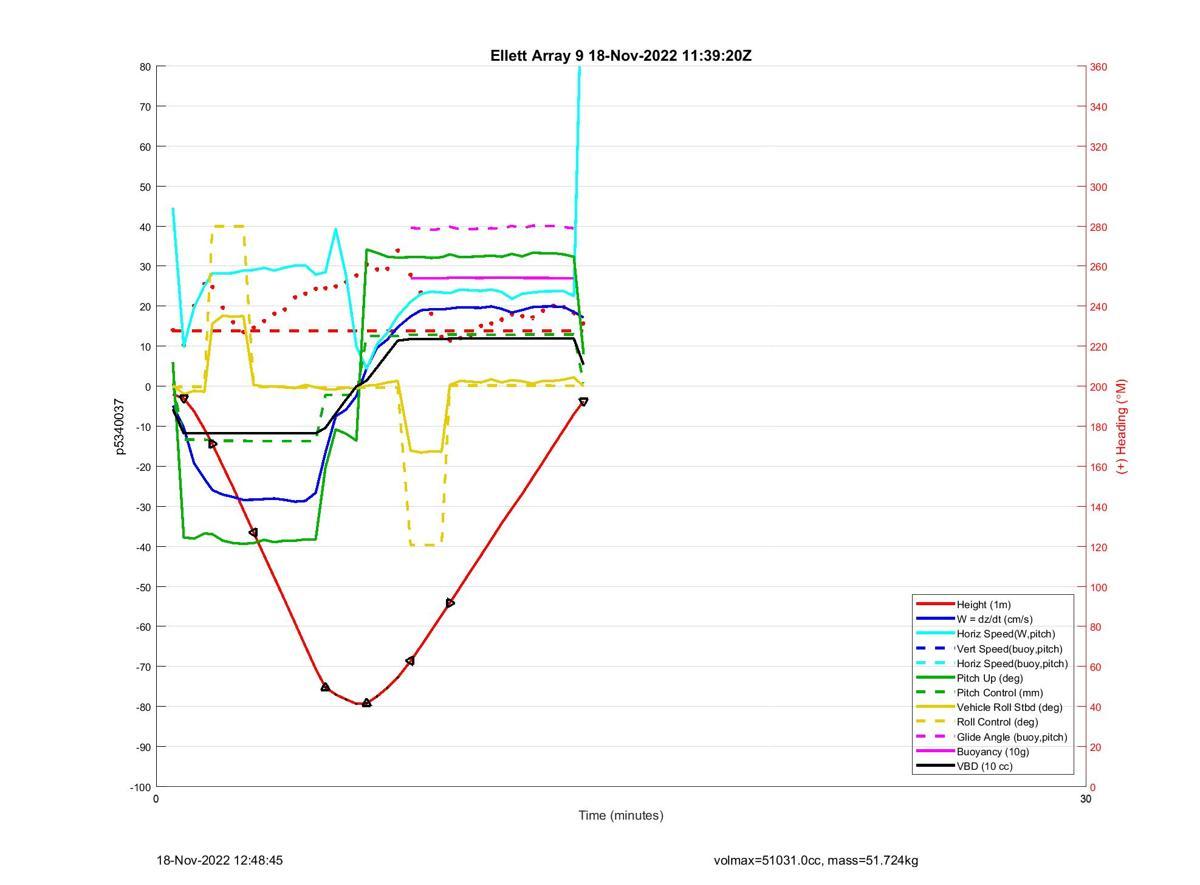The image size is (1200, 885).
Task: Click the "300" tick on the heading axis
Action: (x=1098, y=187)
